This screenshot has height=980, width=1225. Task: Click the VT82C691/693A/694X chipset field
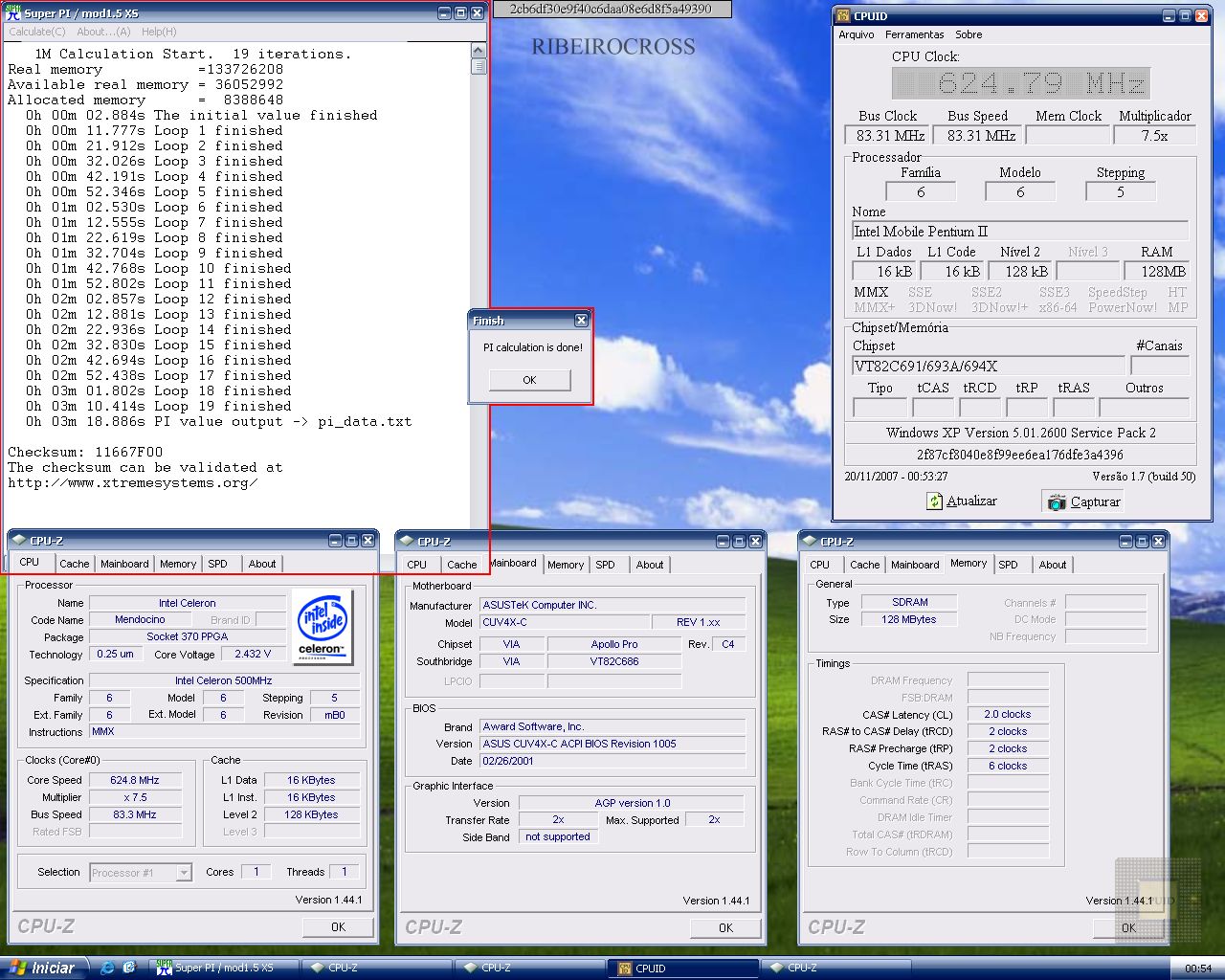click(988, 366)
